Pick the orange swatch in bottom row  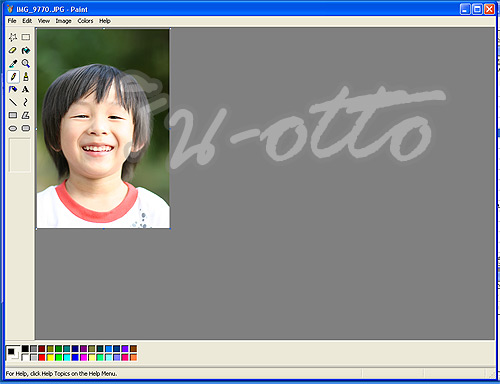pyautogui.click(x=133, y=357)
